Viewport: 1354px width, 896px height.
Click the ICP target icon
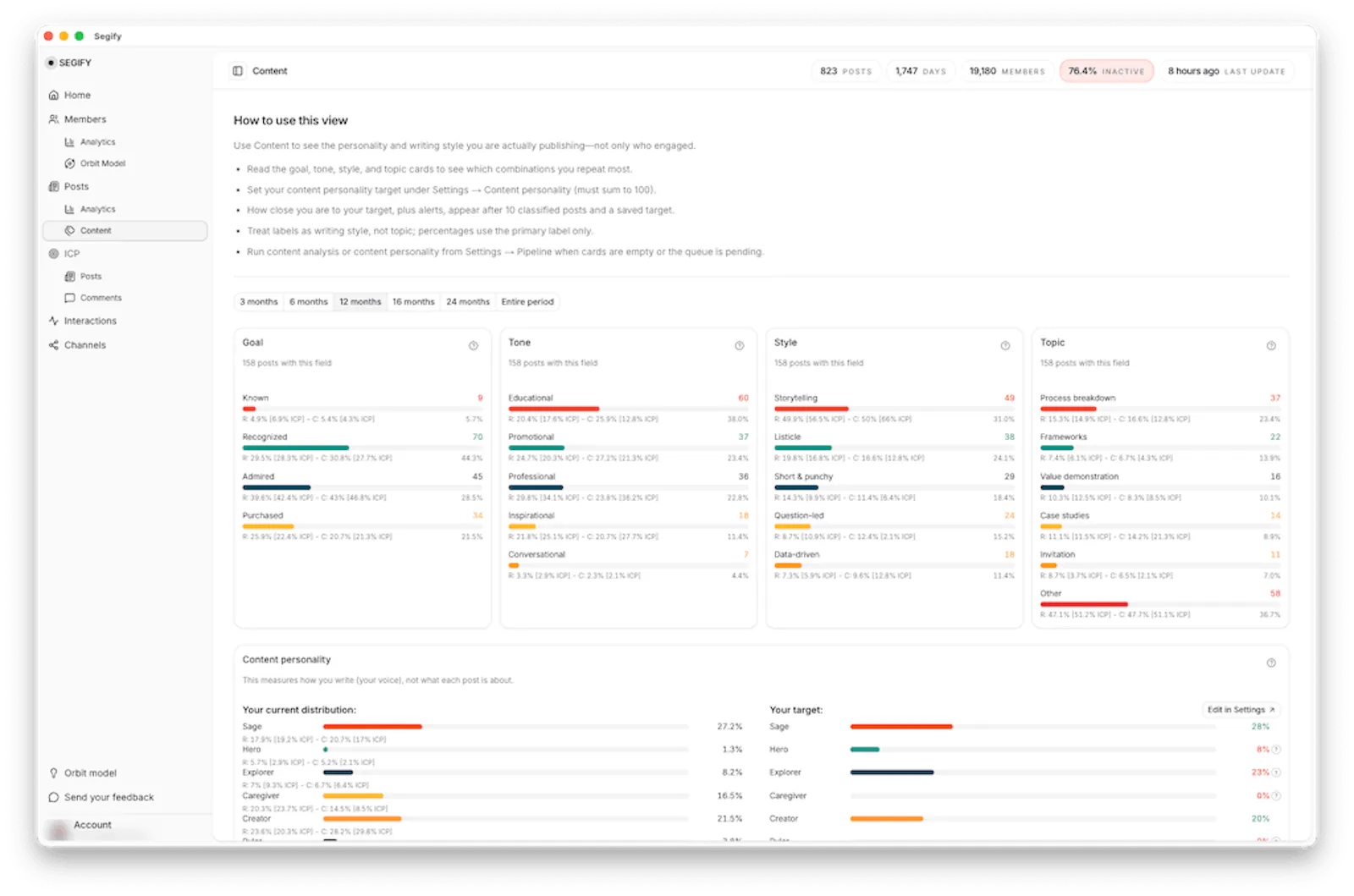pyautogui.click(x=54, y=254)
